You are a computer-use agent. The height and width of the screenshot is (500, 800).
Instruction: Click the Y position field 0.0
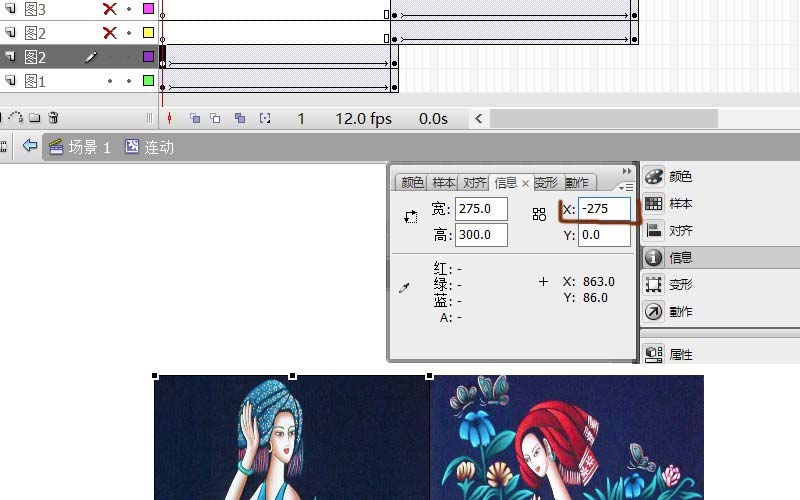point(604,235)
